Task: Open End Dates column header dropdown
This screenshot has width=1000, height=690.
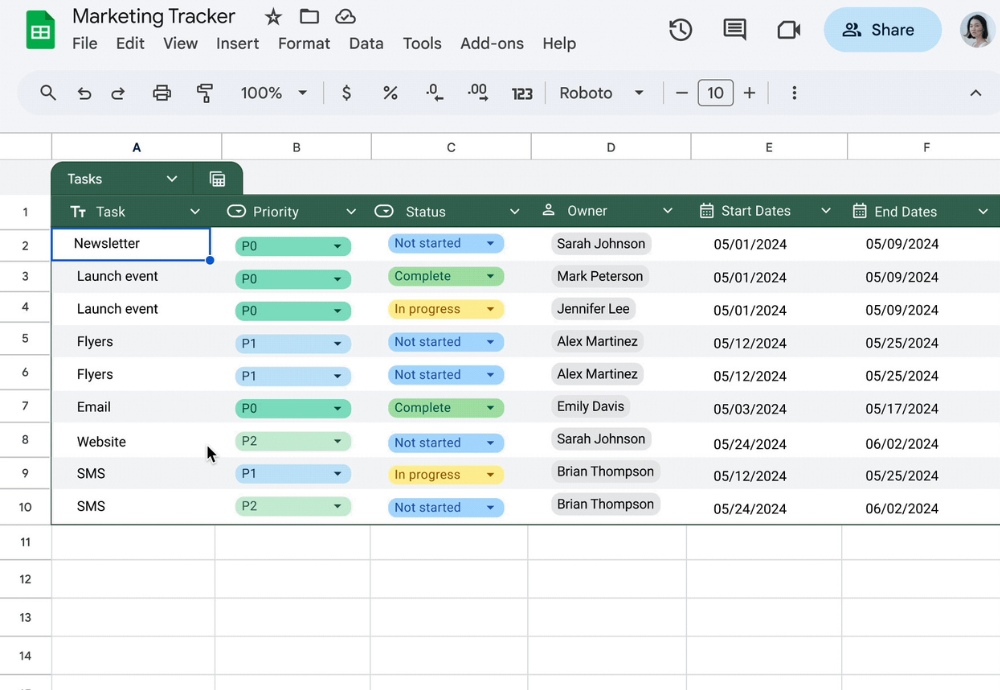Action: tap(983, 212)
